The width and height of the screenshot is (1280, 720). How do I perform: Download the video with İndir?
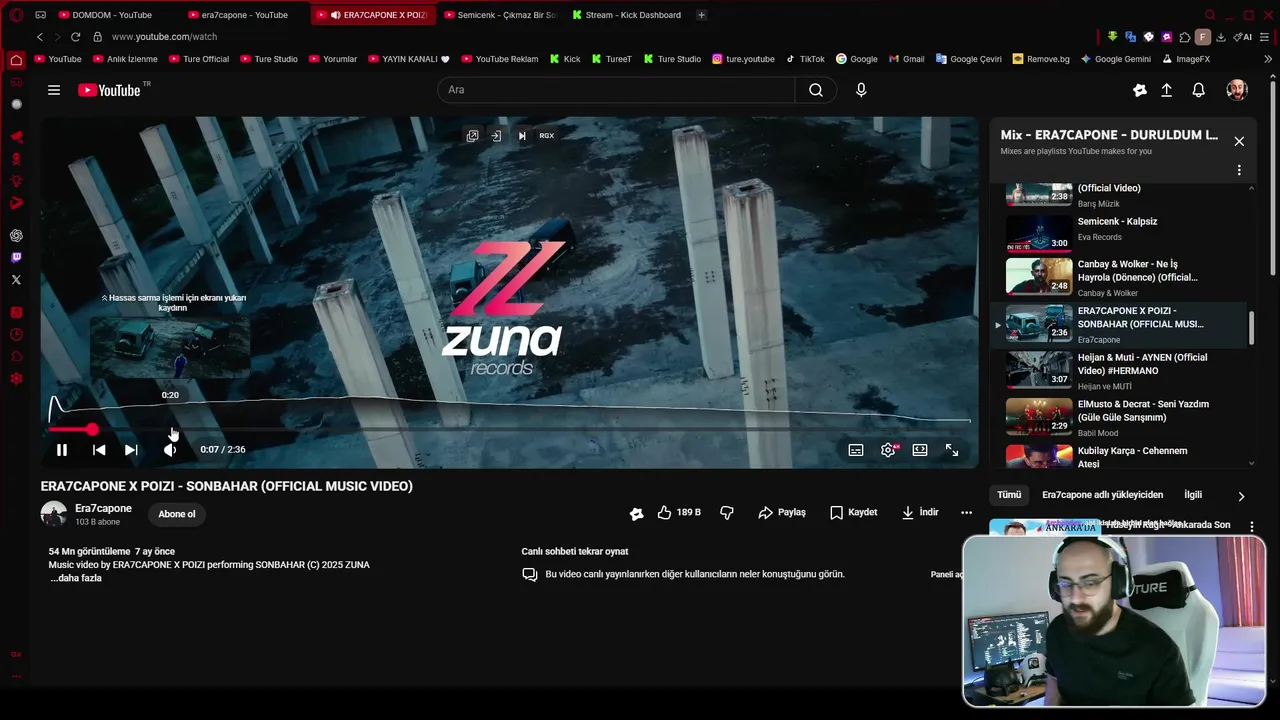[x=920, y=513]
